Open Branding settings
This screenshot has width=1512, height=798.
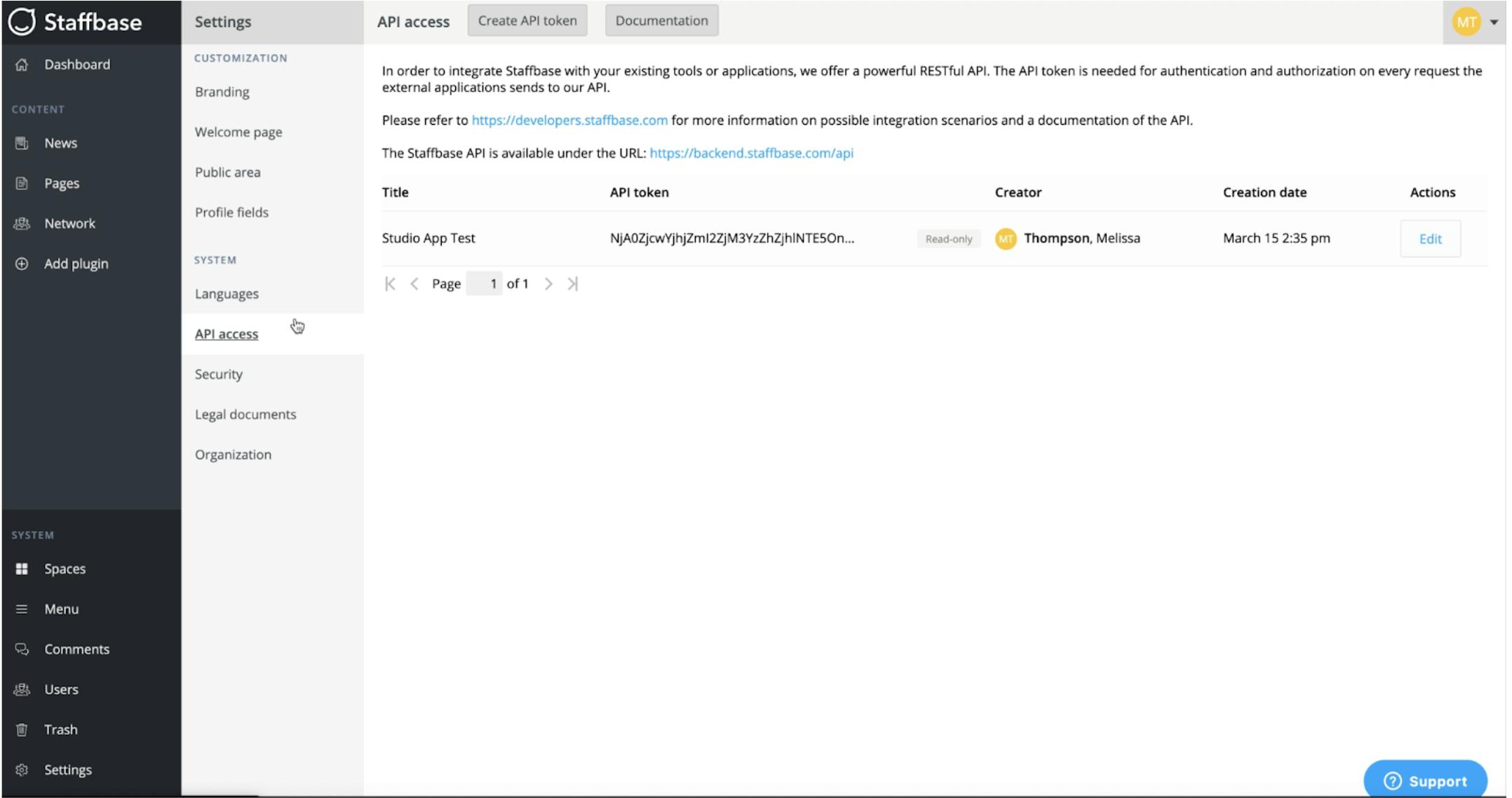coord(222,92)
